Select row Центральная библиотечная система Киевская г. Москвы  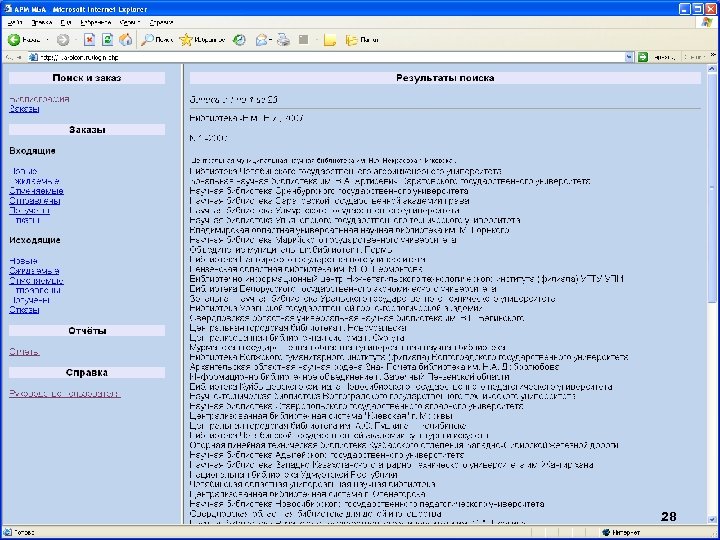(x=321, y=416)
